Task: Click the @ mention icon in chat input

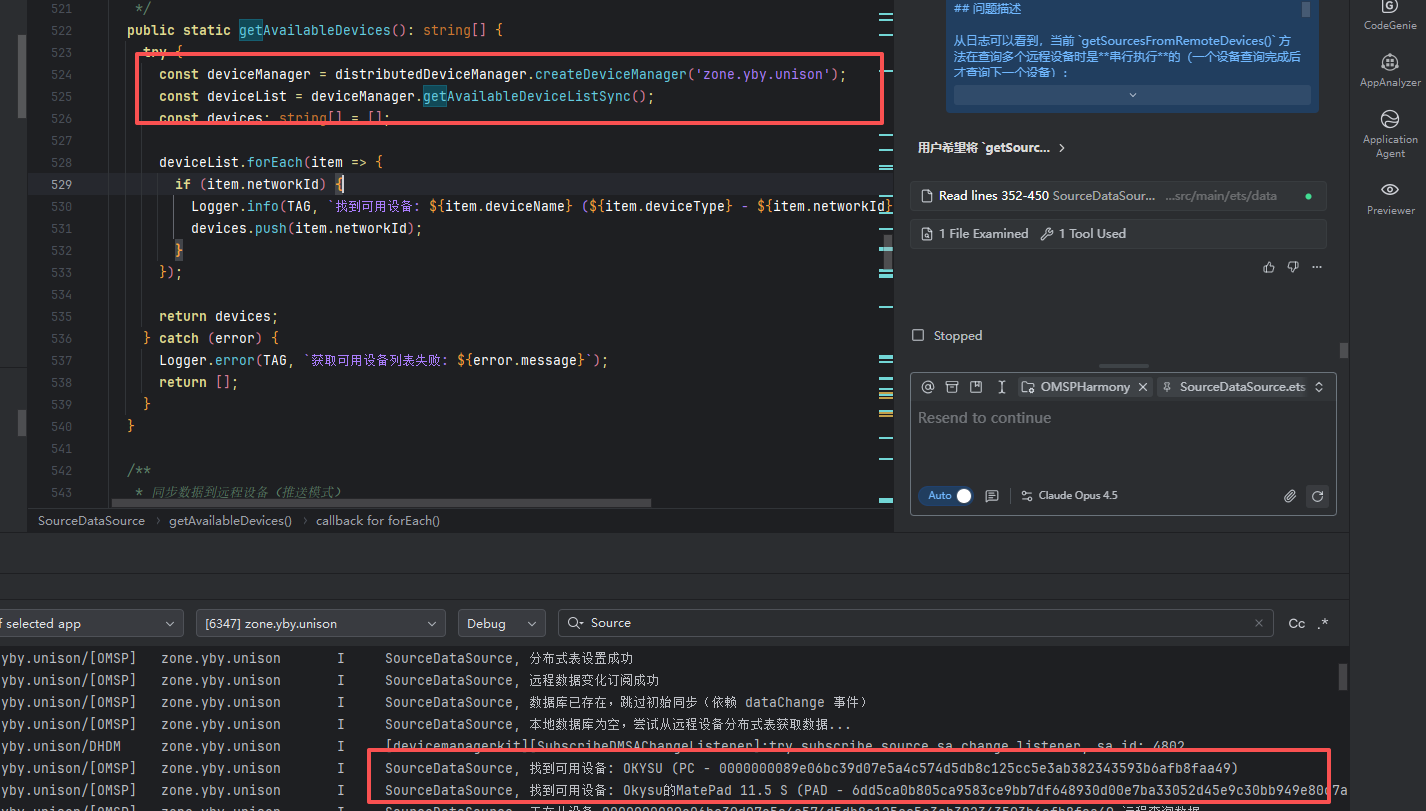Action: pyautogui.click(x=927, y=387)
